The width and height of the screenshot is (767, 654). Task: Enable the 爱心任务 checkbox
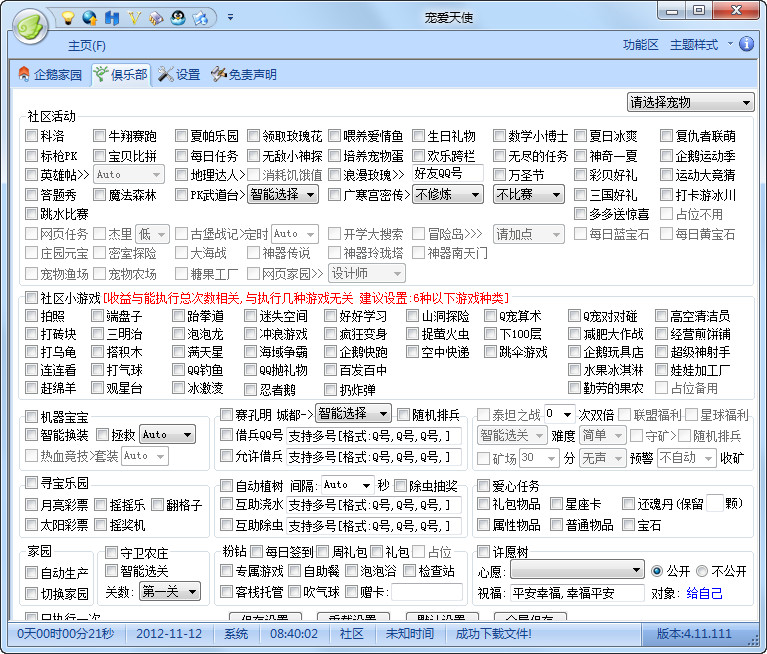[484, 485]
